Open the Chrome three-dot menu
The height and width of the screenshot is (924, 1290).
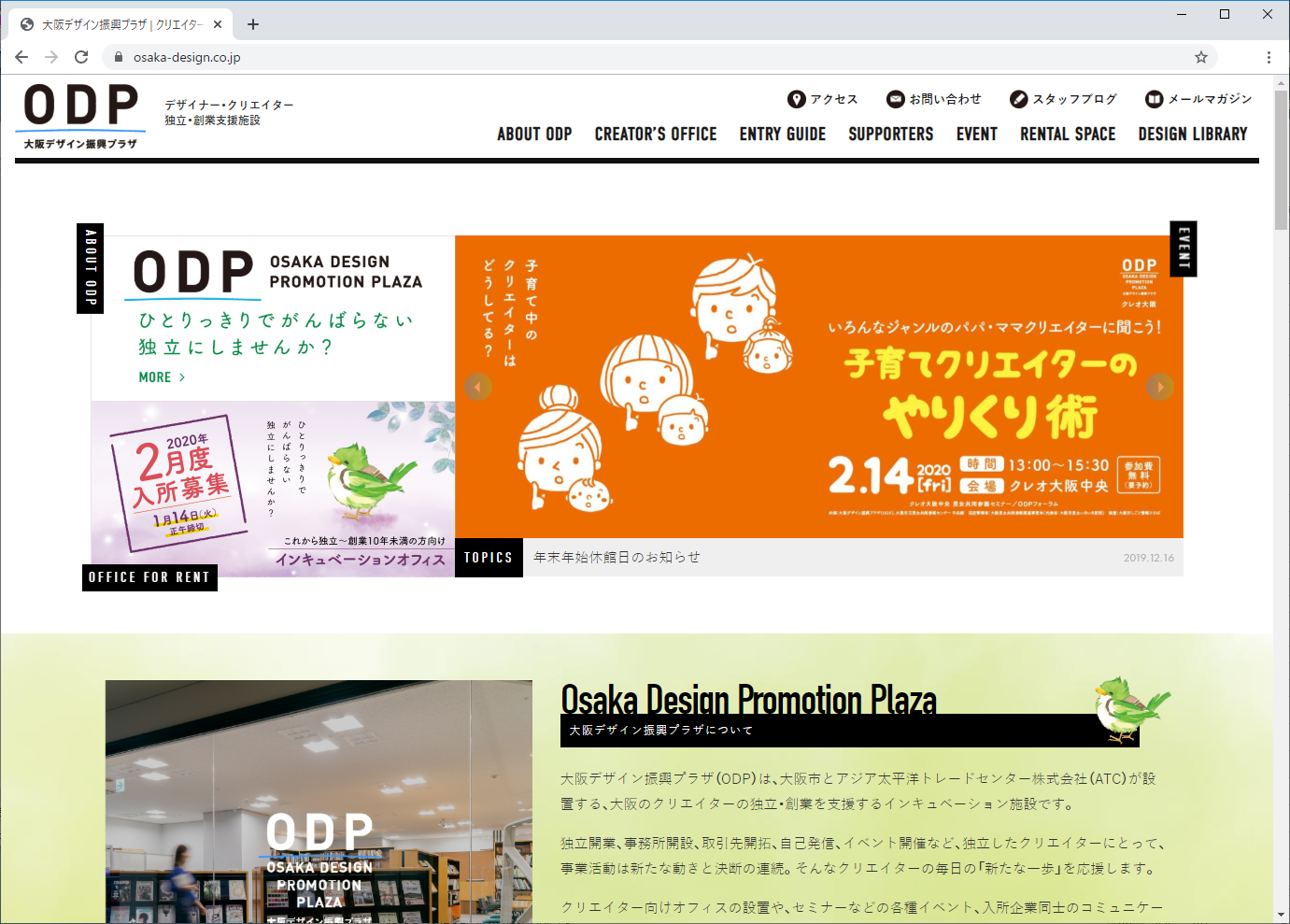tap(1269, 57)
